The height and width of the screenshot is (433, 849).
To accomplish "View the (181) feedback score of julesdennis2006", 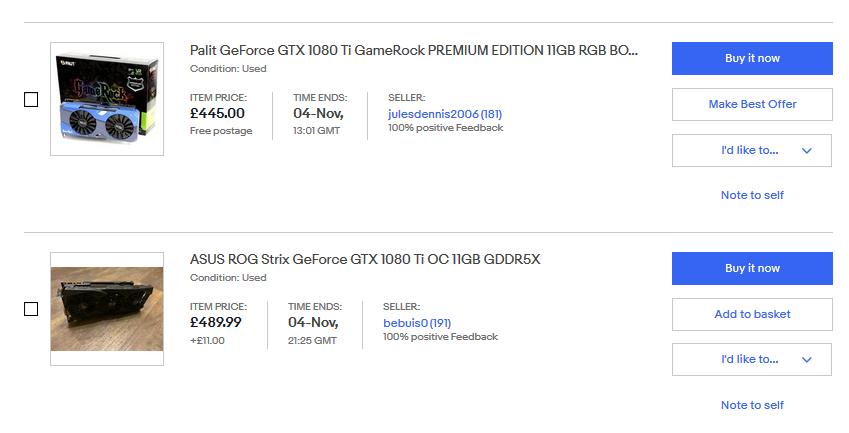I will pyautogui.click(x=491, y=114).
